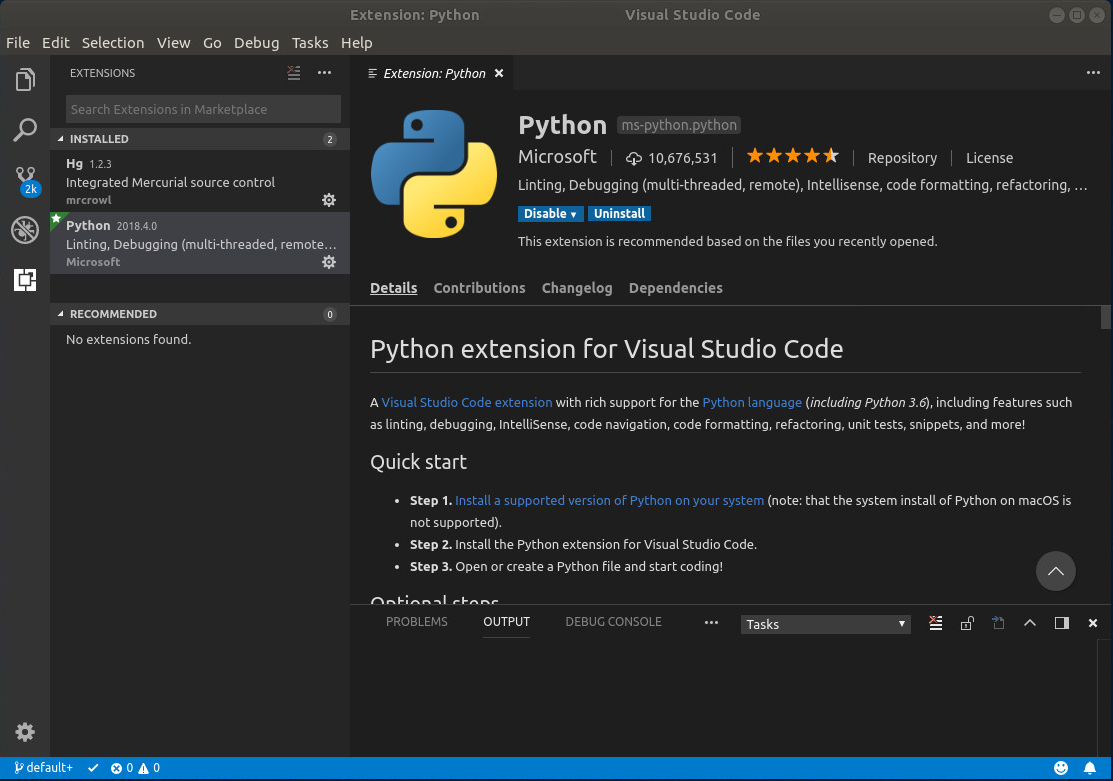The height and width of the screenshot is (781, 1113).
Task: Toggle the panel position to the side
Action: coord(1062,623)
